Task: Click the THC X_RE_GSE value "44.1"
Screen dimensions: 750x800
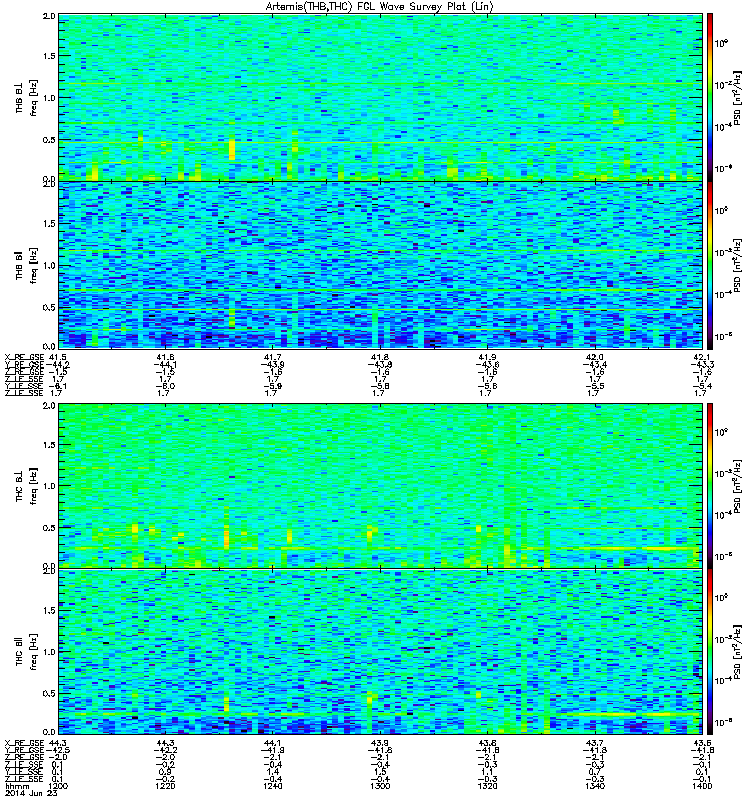Action: 273,743
